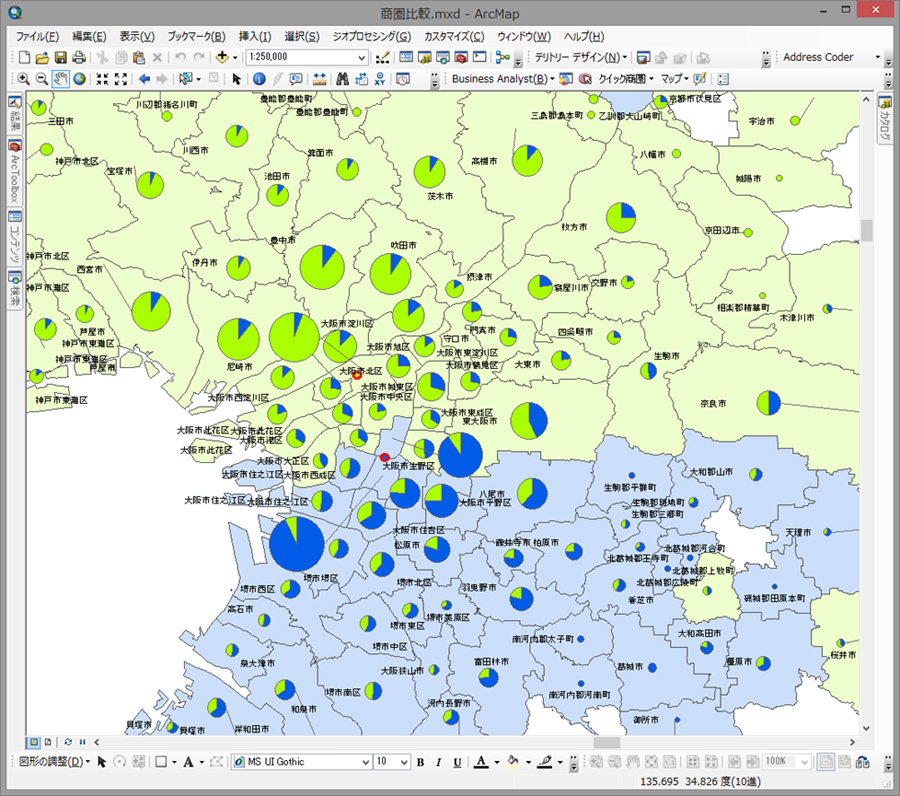The width and height of the screenshot is (900, 796).
Task: Switch to Layout View button
Action: click(x=48, y=742)
